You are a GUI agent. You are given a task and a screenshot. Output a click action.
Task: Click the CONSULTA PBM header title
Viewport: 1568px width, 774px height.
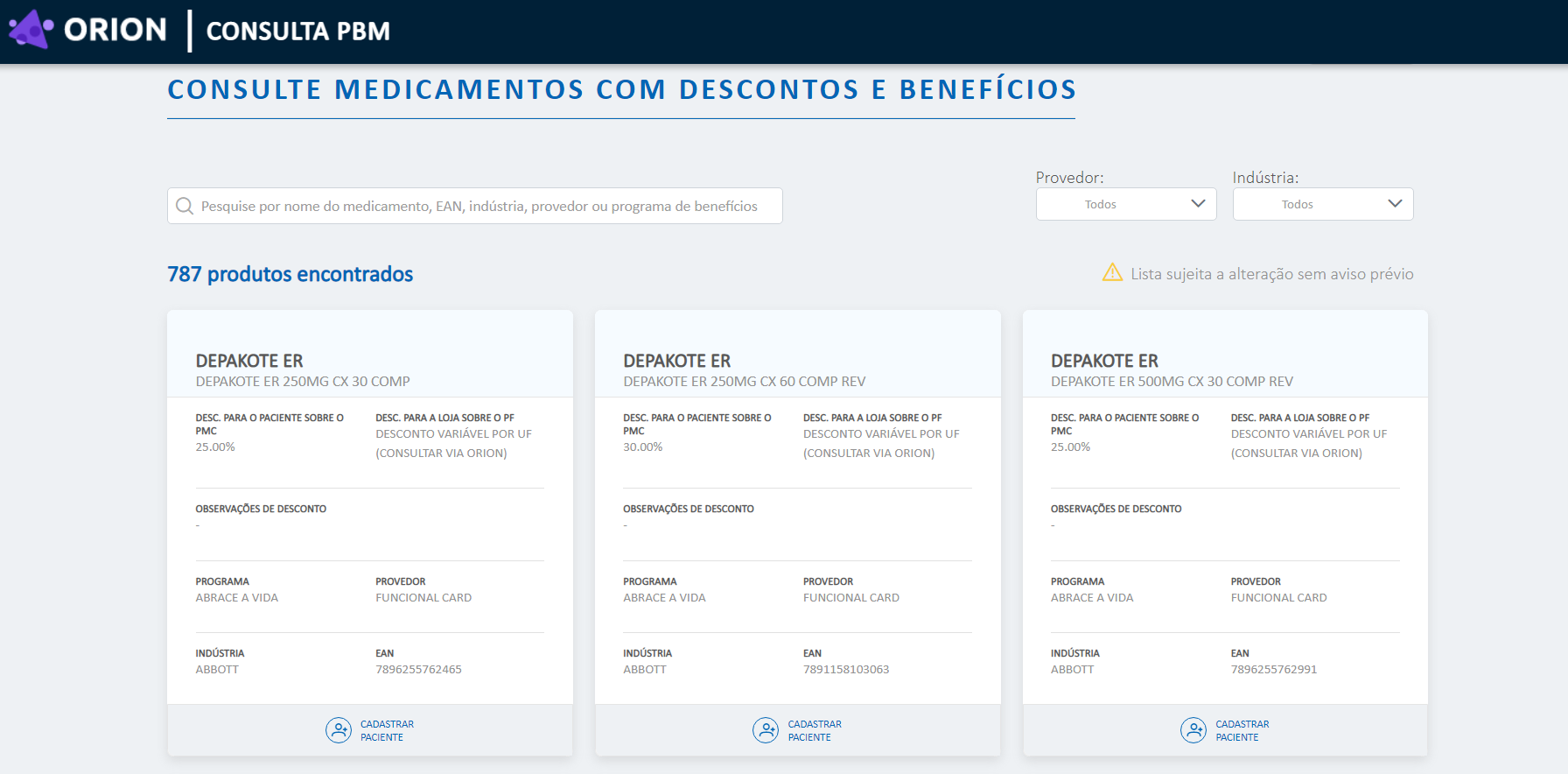[297, 31]
